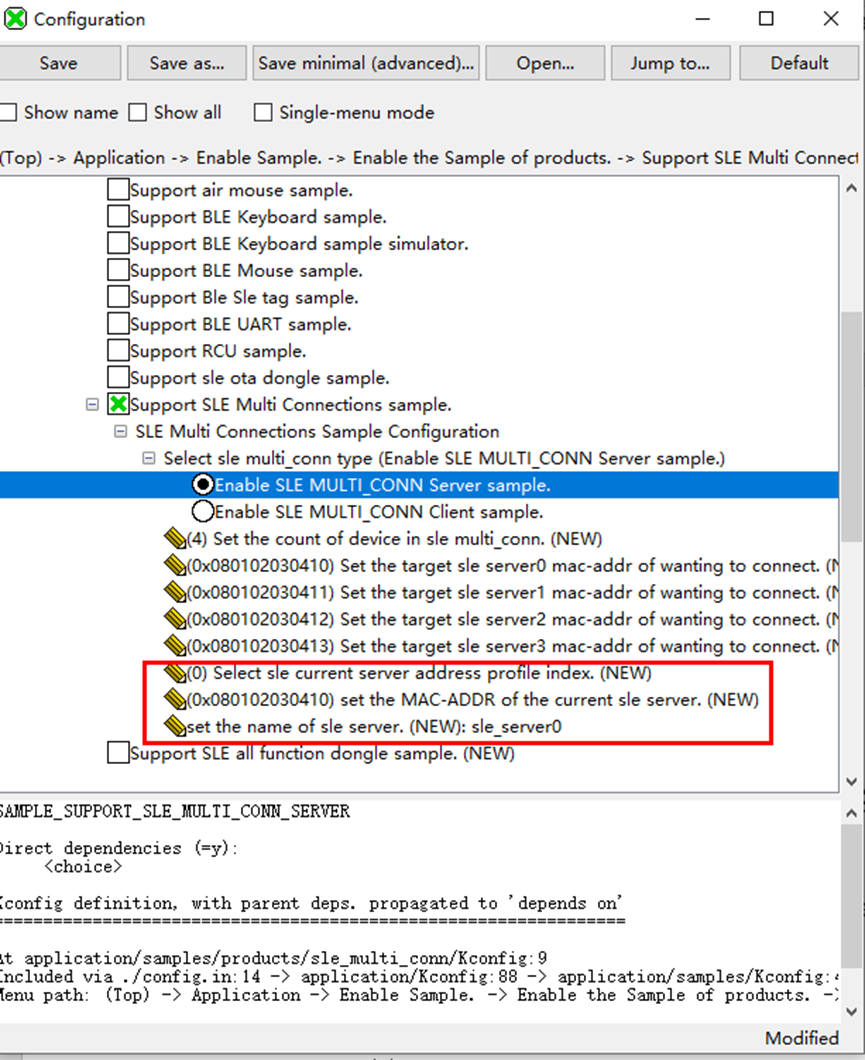
Task: Click the pencil icon for current sle server MAC-ADDR
Action: click(x=175, y=700)
